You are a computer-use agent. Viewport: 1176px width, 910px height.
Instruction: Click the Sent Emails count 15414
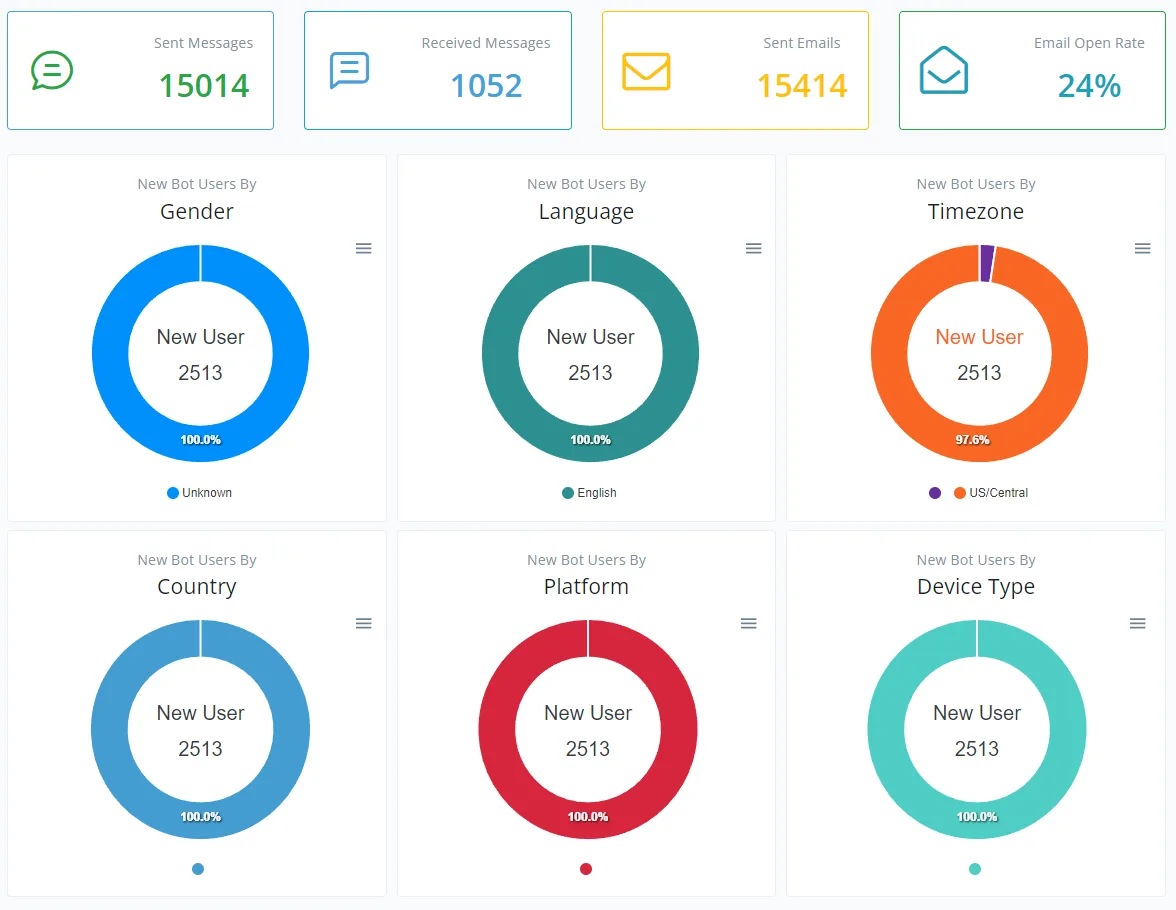(x=802, y=86)
